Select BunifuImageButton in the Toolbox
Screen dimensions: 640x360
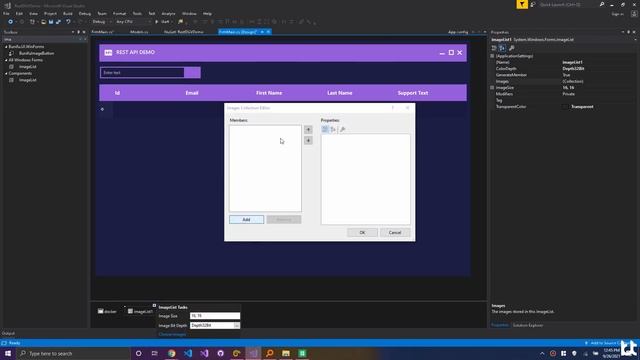[36, 53]
